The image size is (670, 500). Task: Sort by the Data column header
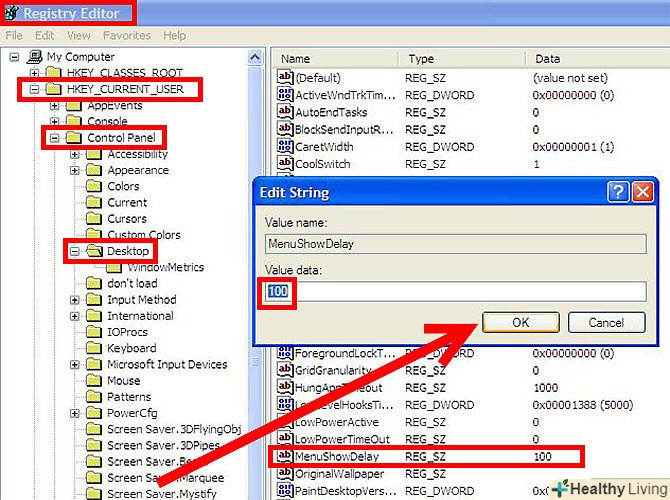click(x=597, y=59)
